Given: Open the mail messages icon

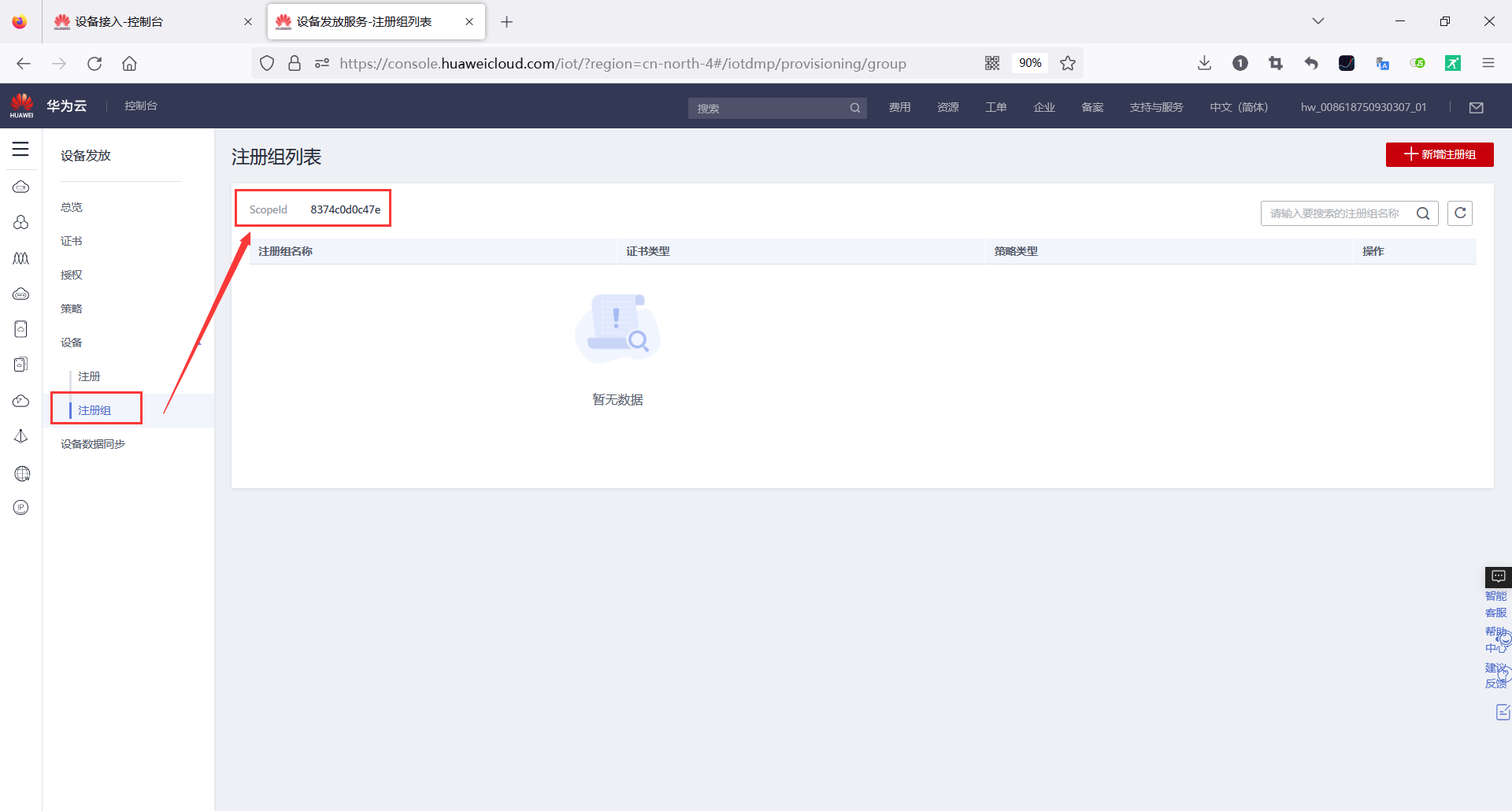Looking at the screenshot, I should click(1477, 108).
